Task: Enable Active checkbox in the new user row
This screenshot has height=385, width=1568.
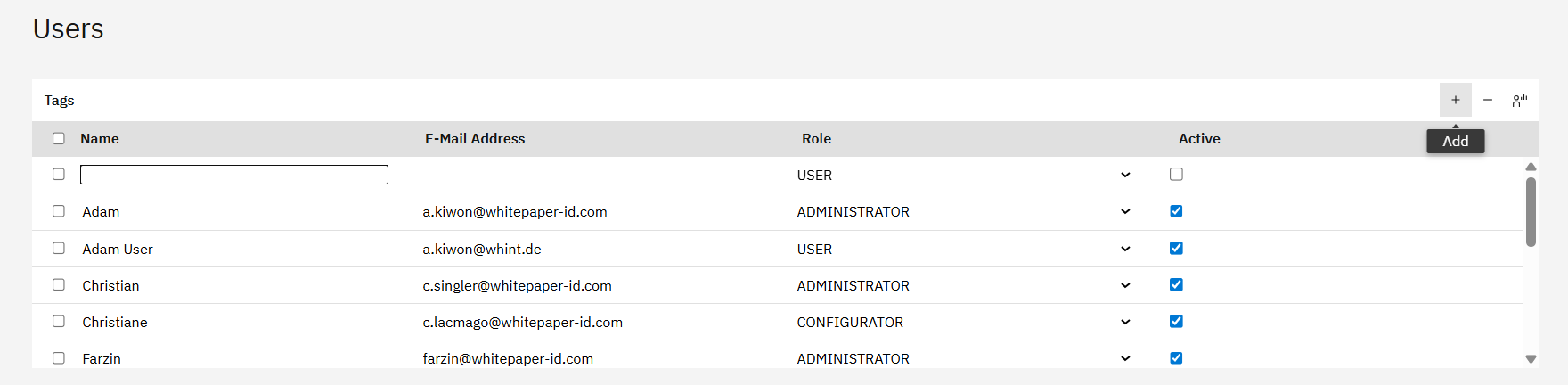Action: coord(1176,175)
